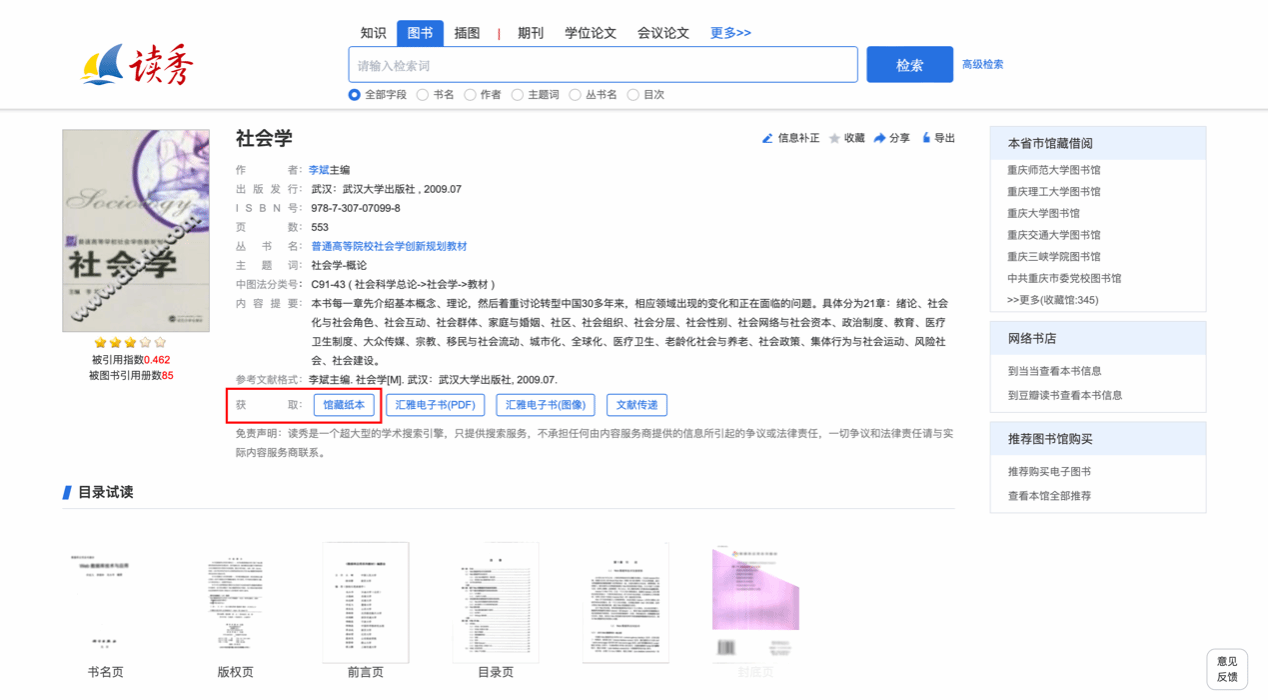Screen dimensions: 1268x700
Task: Click the 读秀 sailboat logo
Action: 137,64
